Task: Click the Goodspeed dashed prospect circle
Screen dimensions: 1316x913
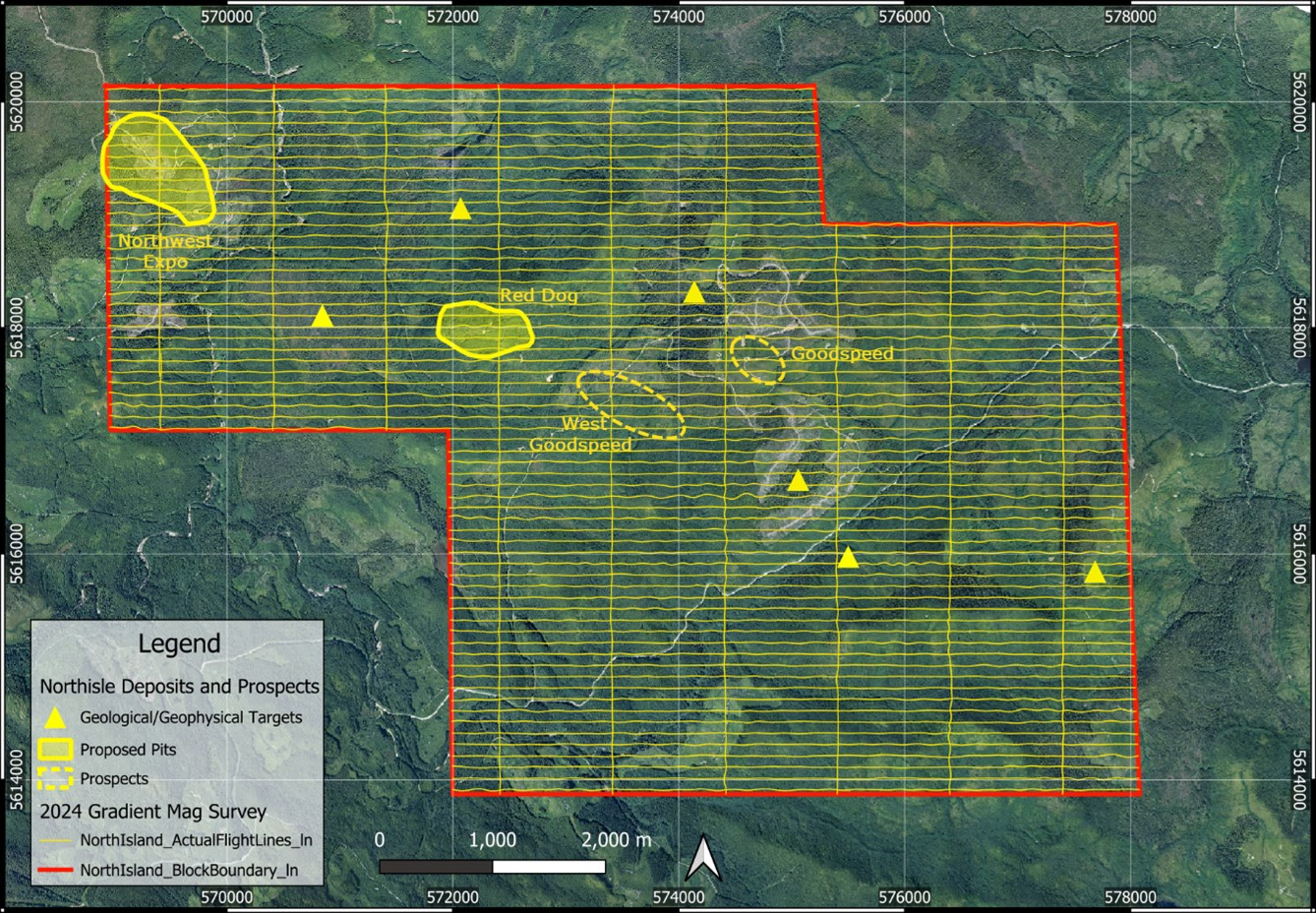Action: (x=757, y=360)
